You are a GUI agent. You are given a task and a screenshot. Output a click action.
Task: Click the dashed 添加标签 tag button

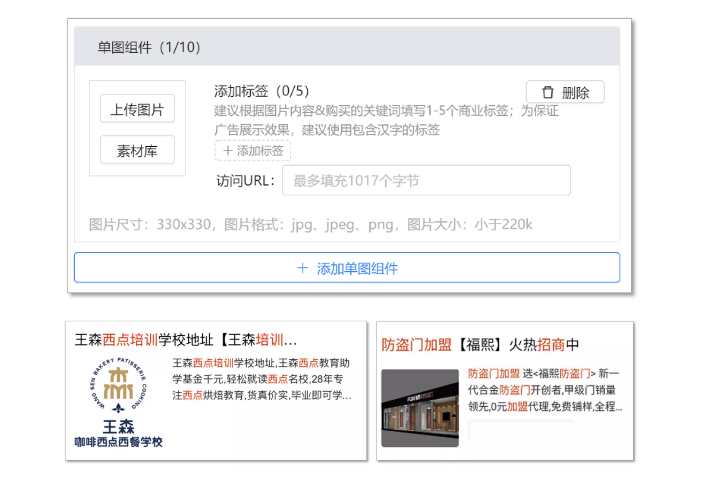coord(252,151)
